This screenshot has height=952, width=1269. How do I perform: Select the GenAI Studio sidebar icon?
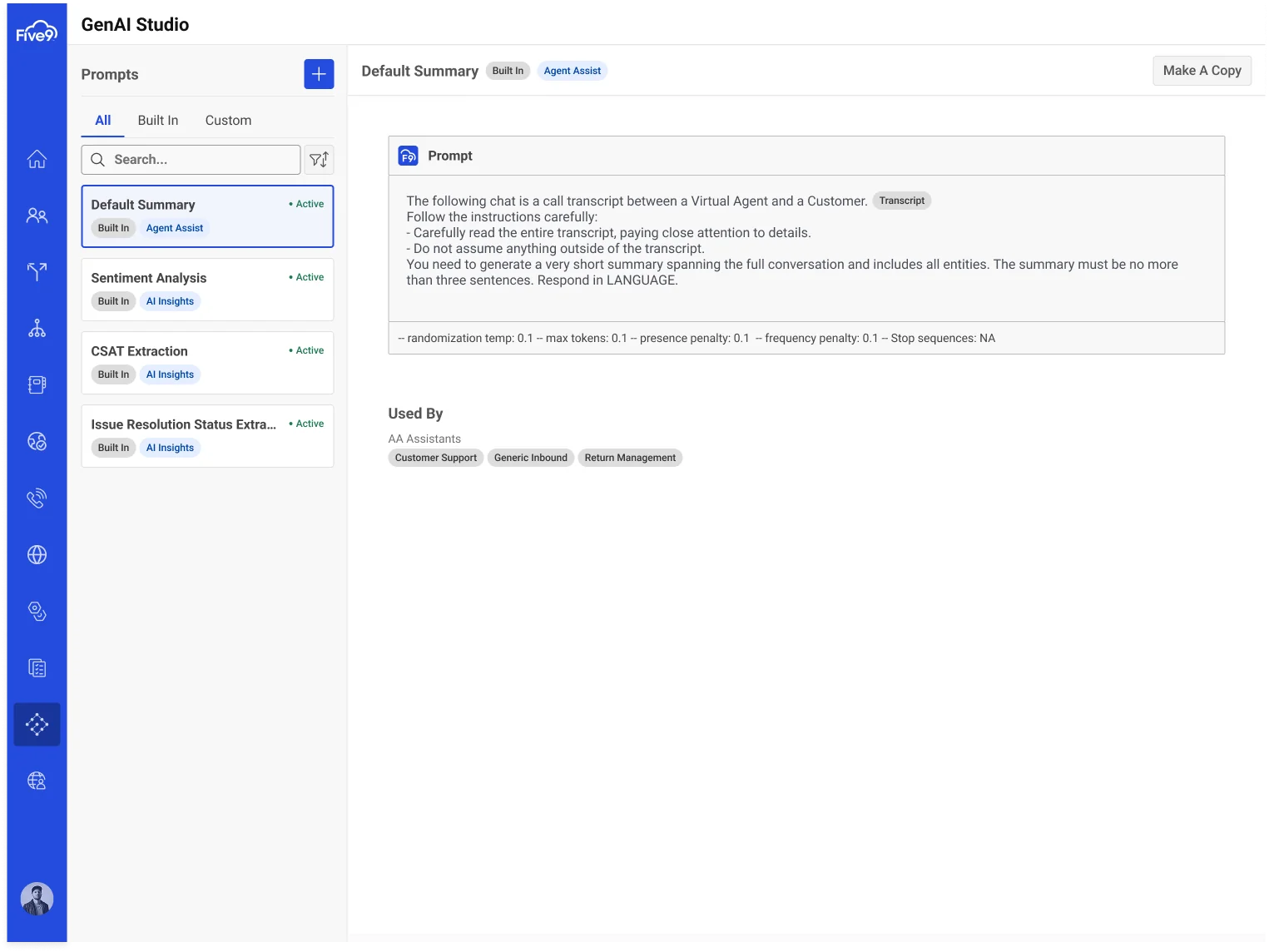point(37,724)
